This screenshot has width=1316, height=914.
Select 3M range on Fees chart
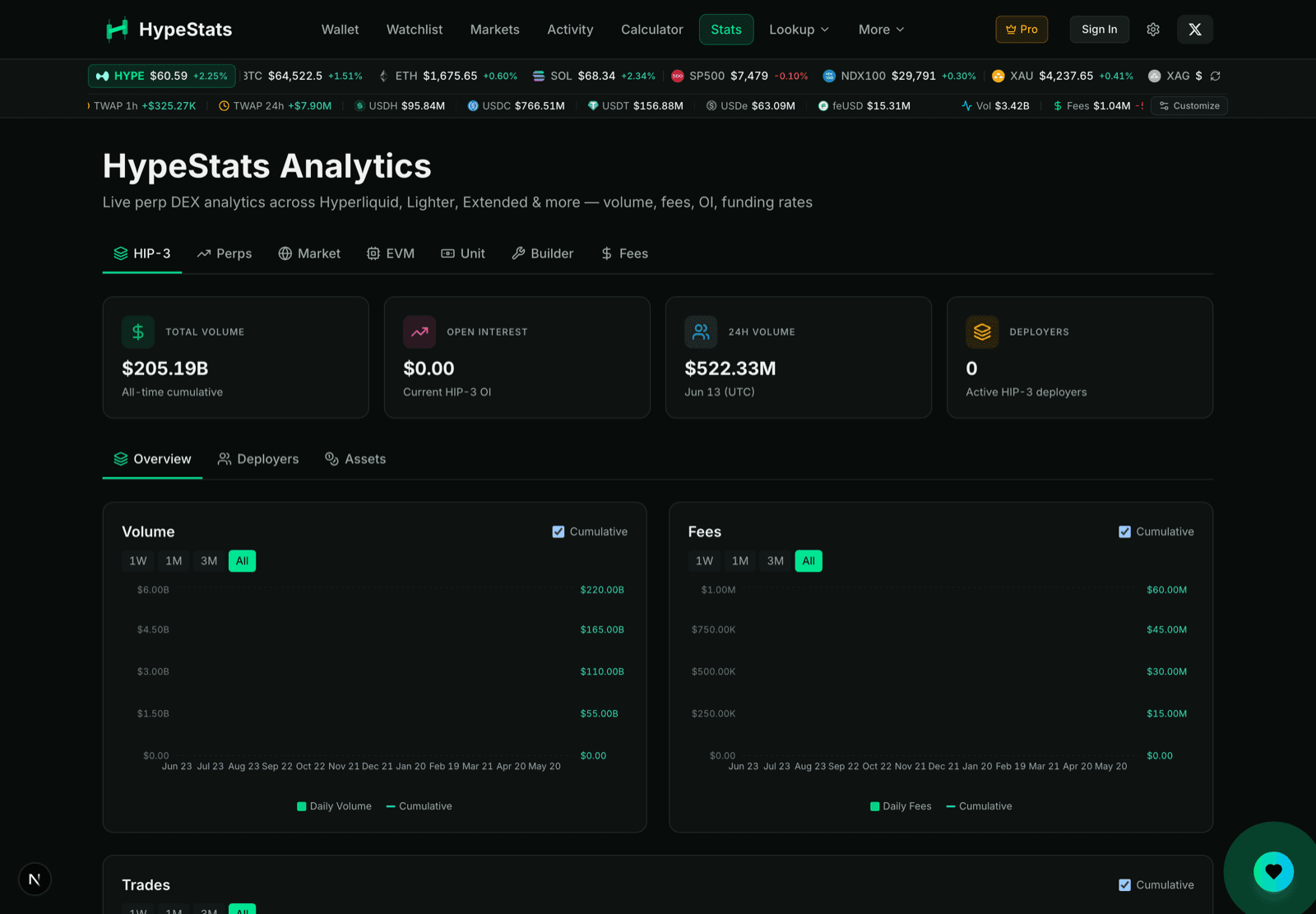[776, 561]
